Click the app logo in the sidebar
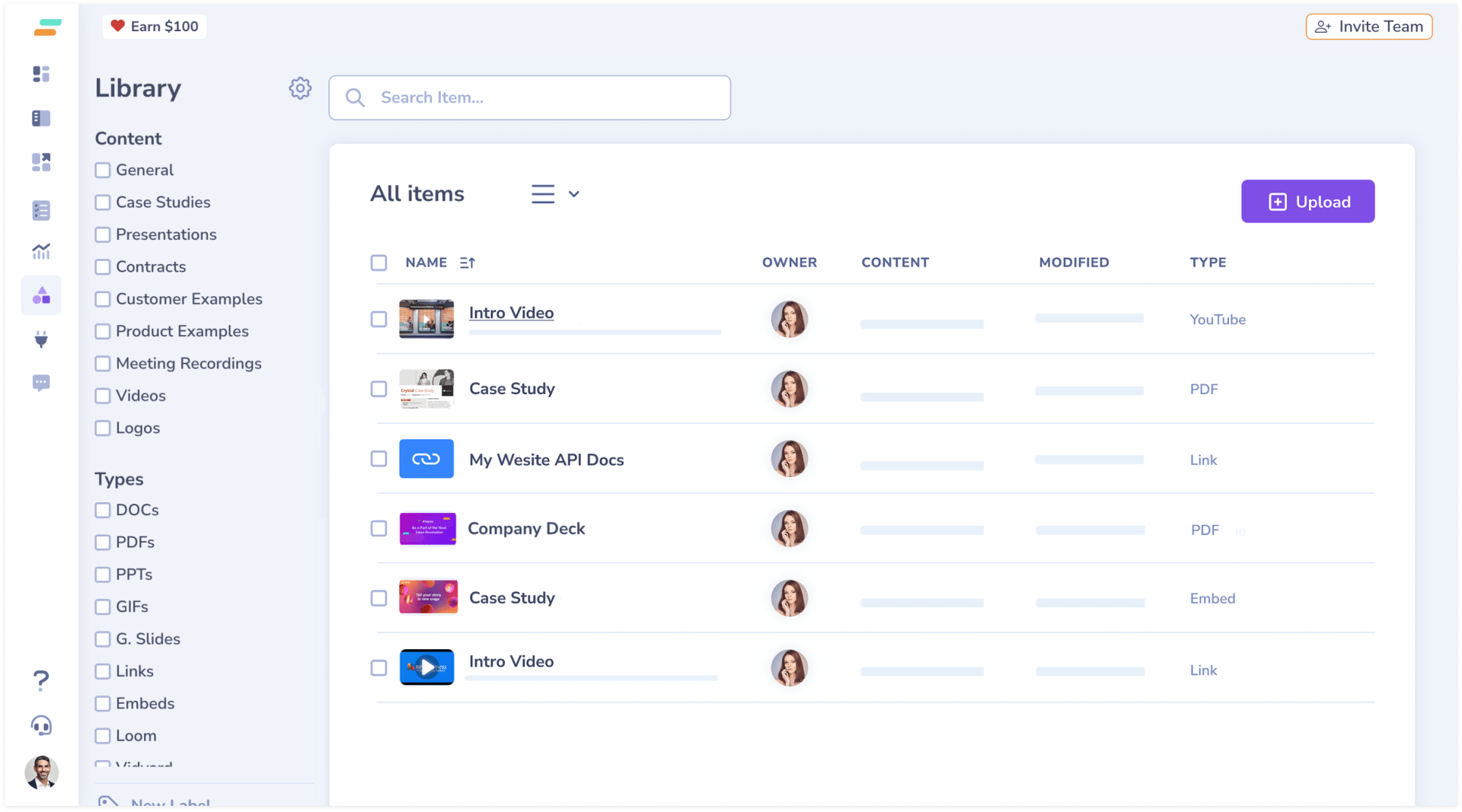Image resolution: width=1462 pixels, height=812 pixels. pos(47,27)
